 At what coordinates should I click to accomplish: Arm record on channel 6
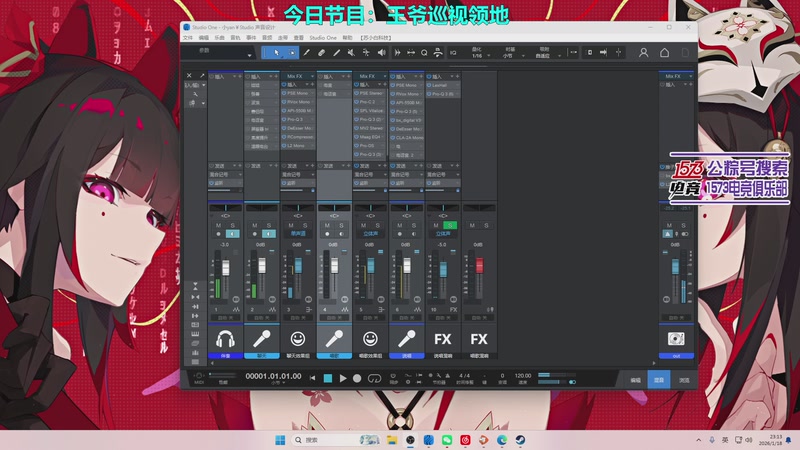click(399, 234)
